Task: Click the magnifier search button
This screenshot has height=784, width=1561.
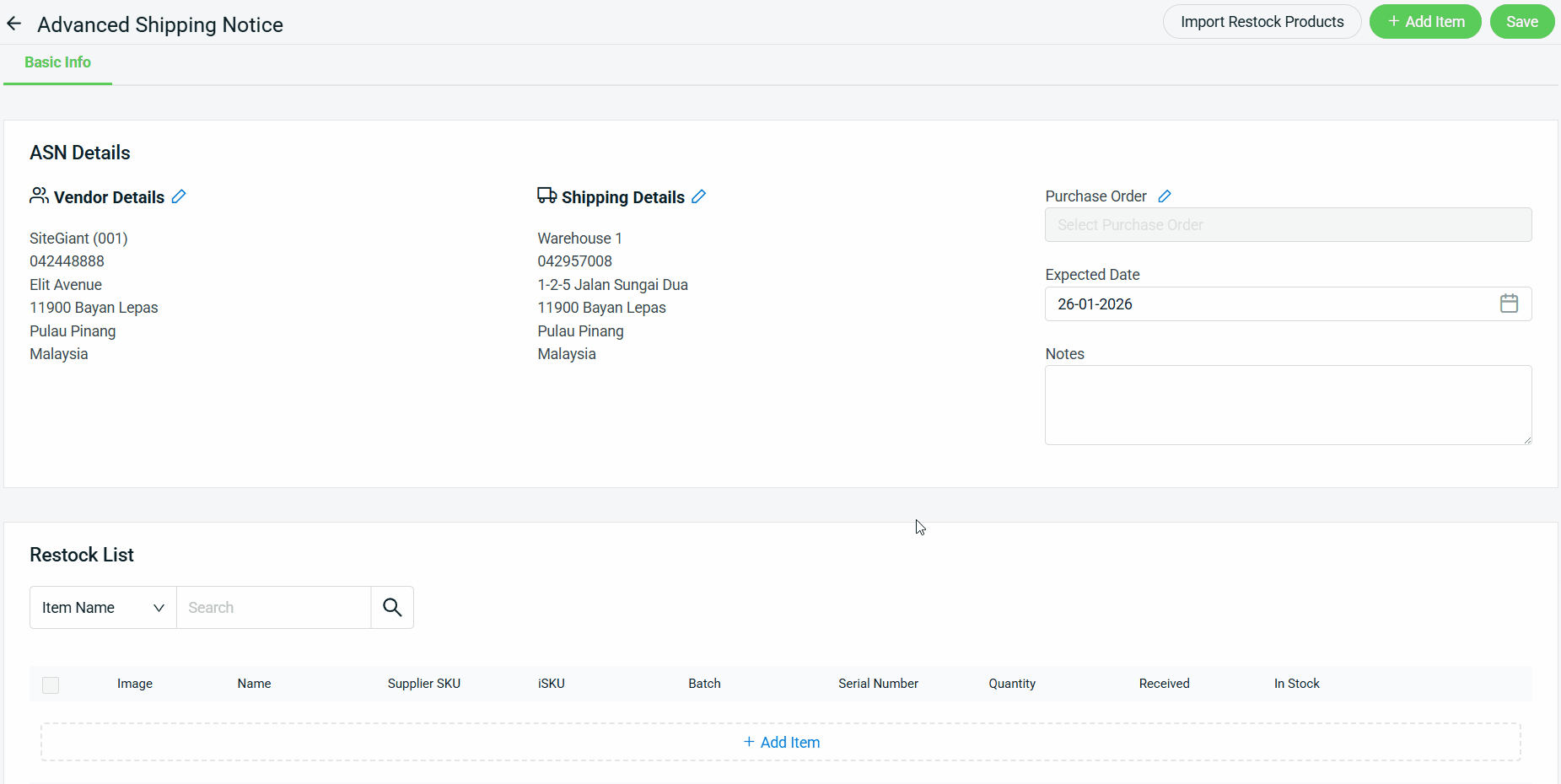Action: 392,607
